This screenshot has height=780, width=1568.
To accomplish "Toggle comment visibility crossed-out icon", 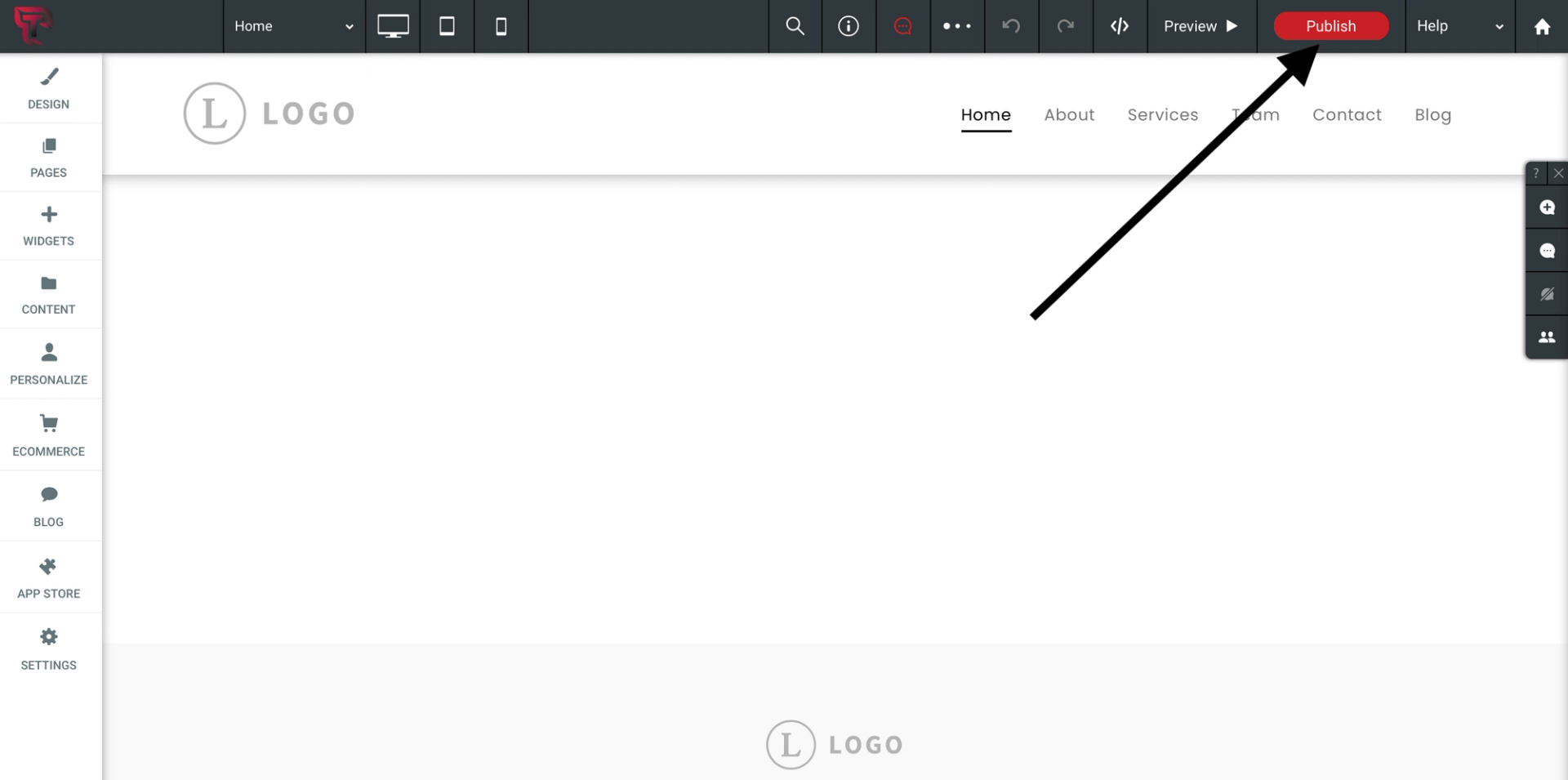I will point(1547,294).
